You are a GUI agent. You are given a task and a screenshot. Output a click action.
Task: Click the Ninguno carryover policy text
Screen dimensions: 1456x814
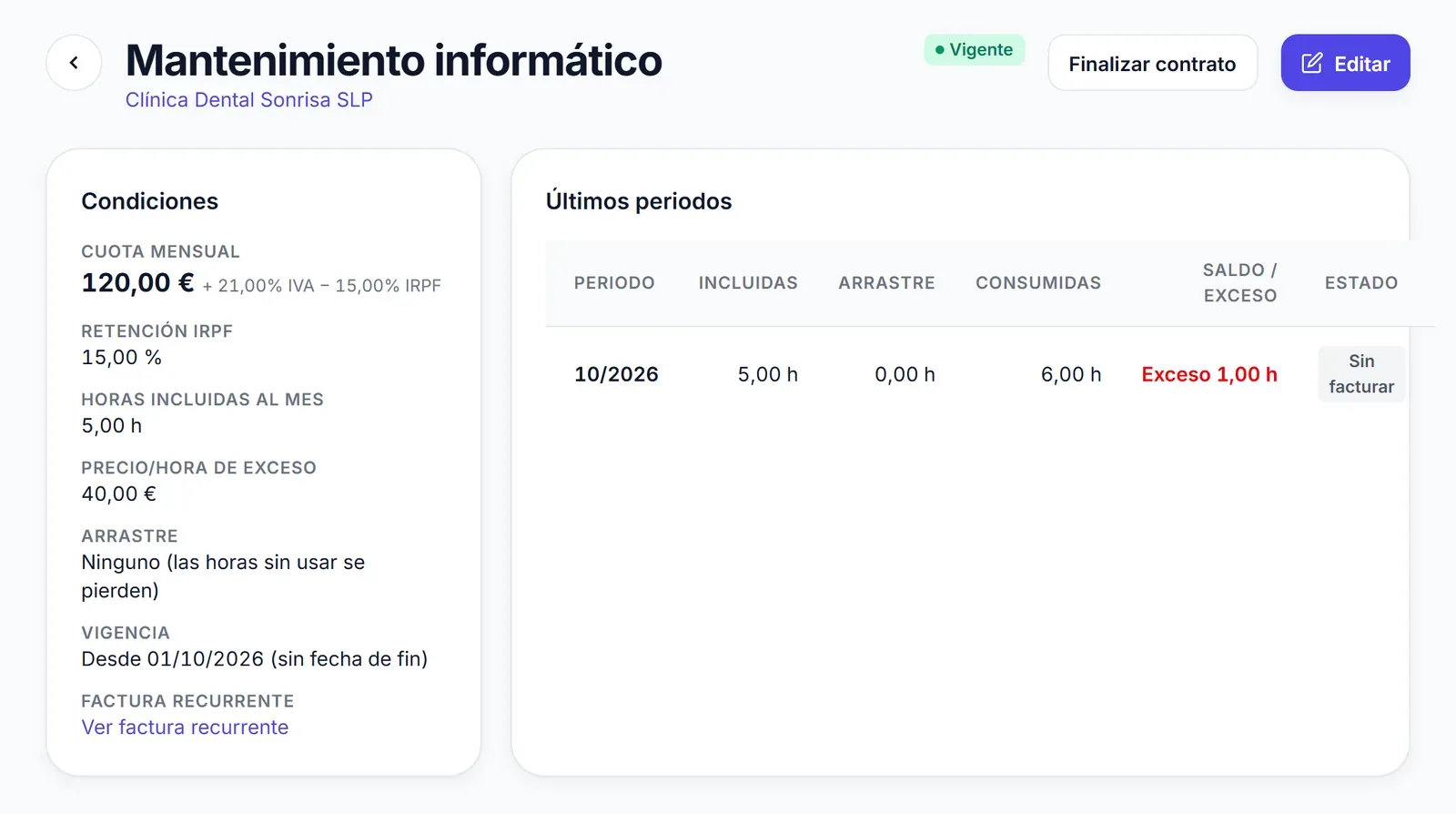[x=223, y=576]
